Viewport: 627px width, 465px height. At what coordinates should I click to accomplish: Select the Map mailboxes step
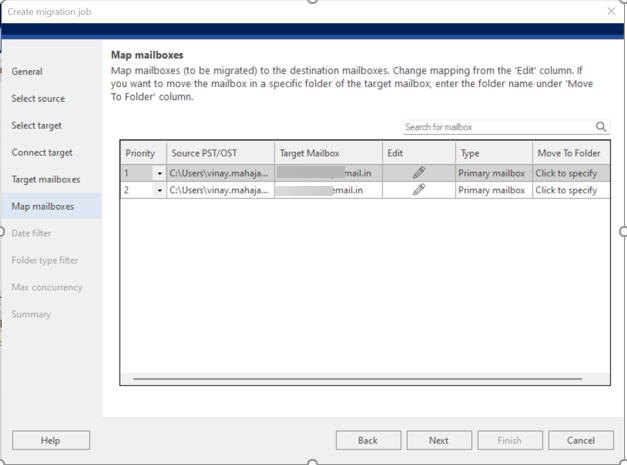[51, 206]
